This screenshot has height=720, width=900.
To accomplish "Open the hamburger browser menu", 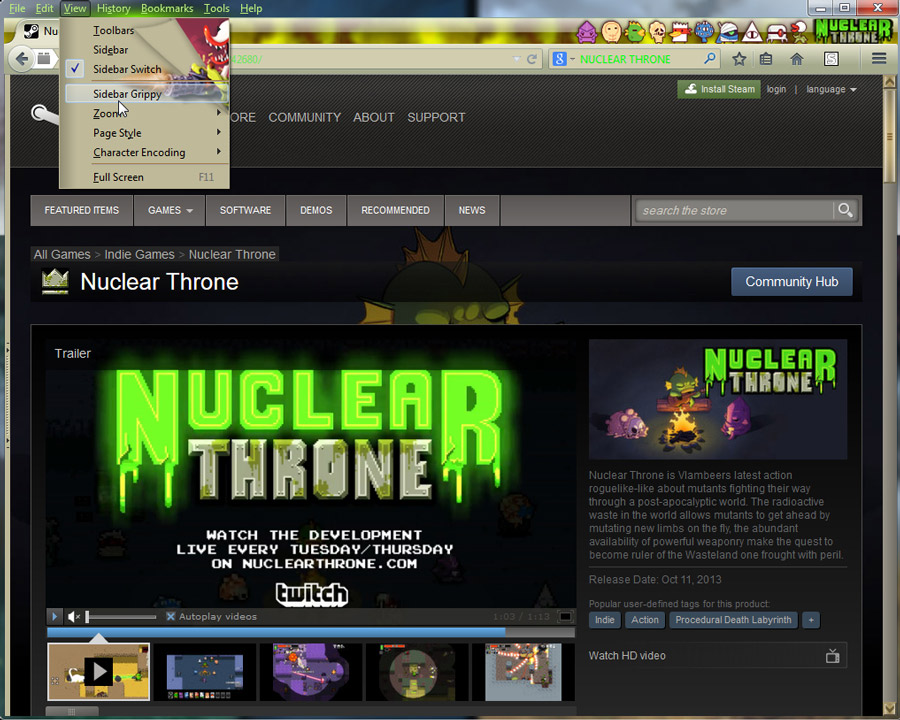I will 879,59.
